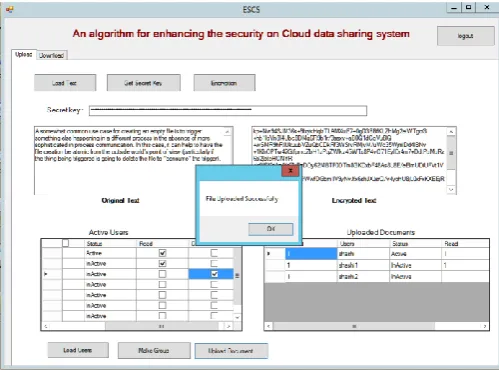The image size is (499, 370).
Task: Click the Encryption button
Action: point(224,83)
